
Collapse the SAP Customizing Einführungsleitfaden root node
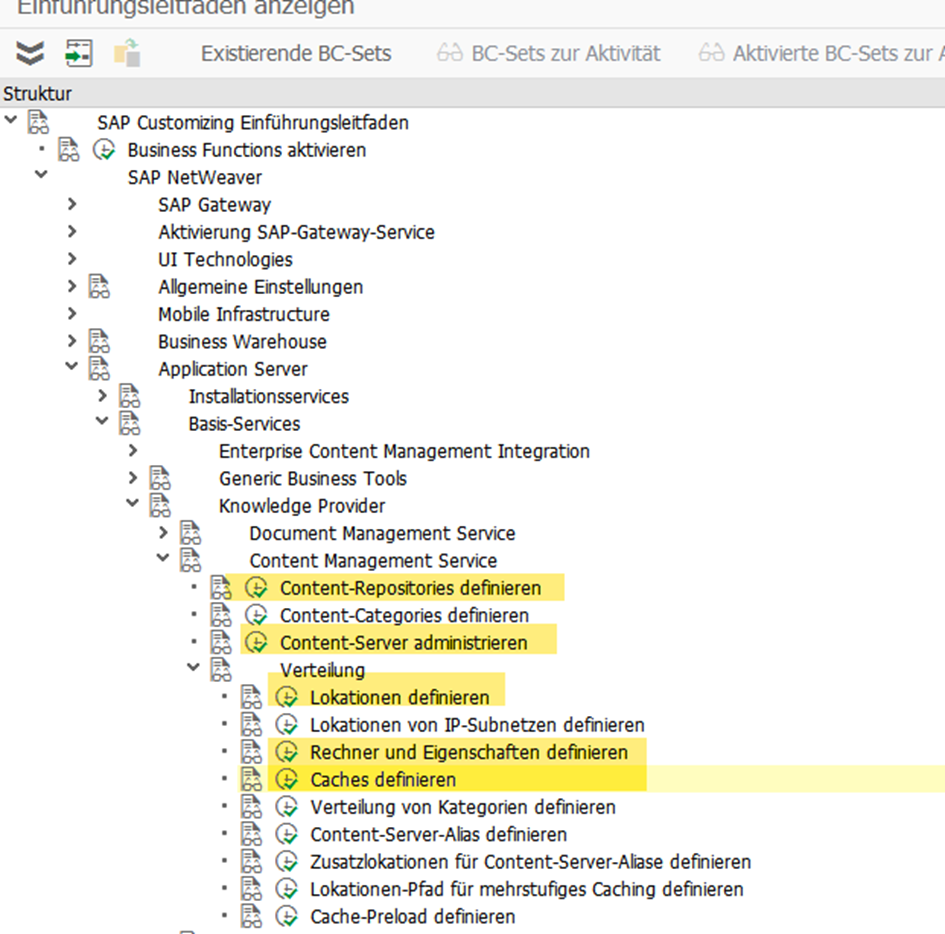point(11,119)
